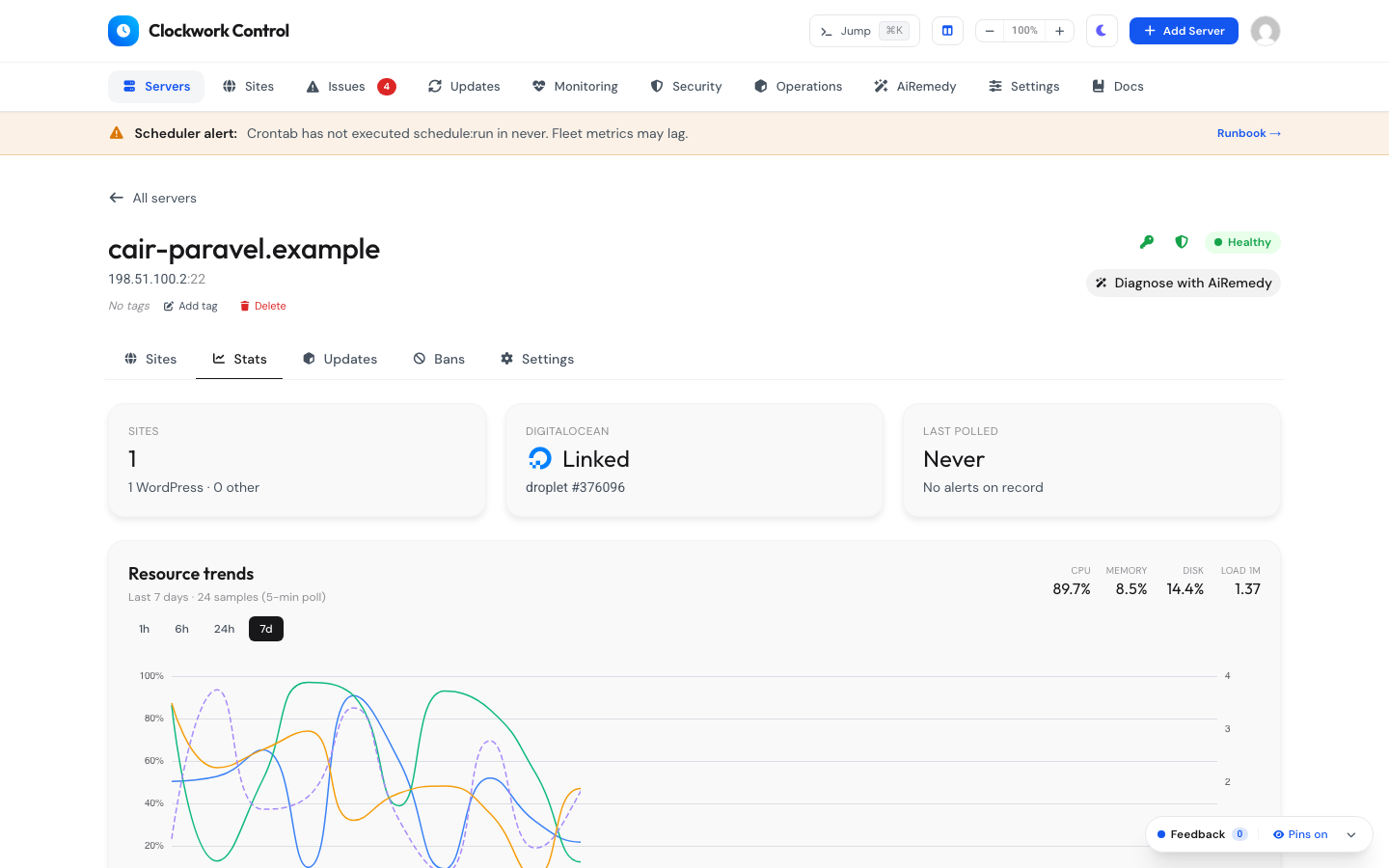Screen dimensions: 1389x868
Task: Open the Security section
Action: coord(686,87)
